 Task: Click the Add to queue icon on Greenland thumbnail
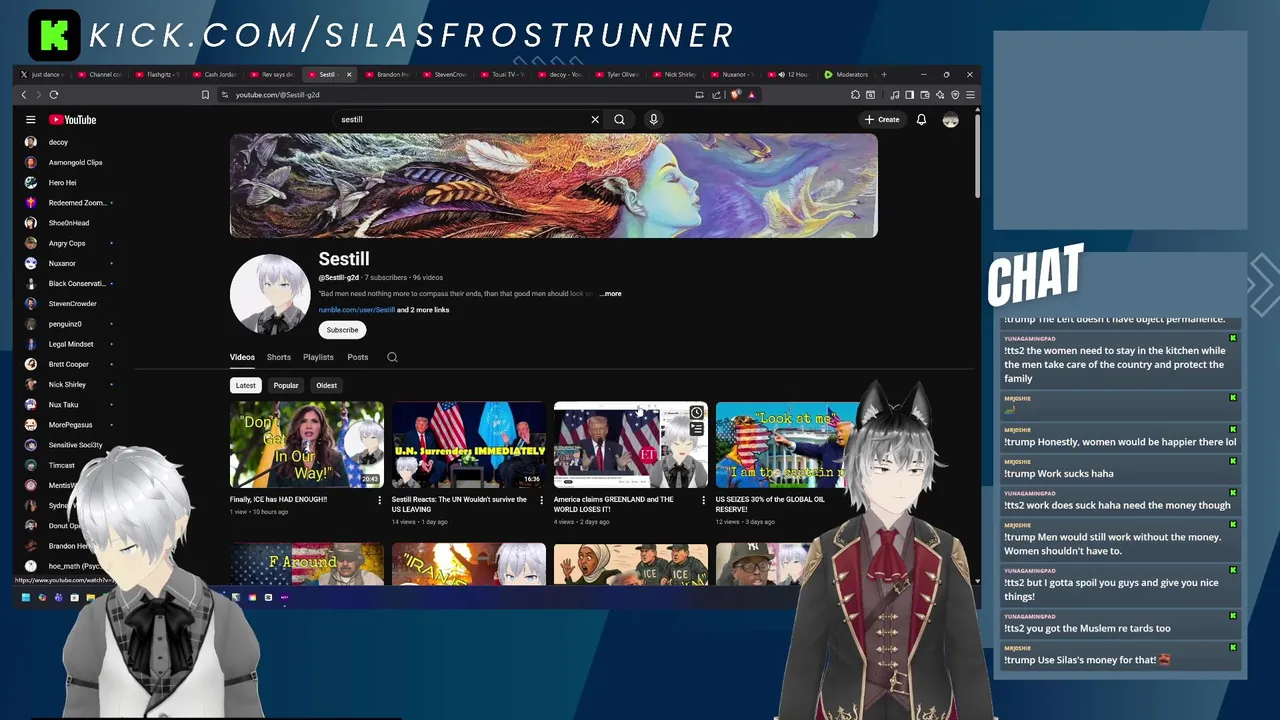tap(696, 429)
